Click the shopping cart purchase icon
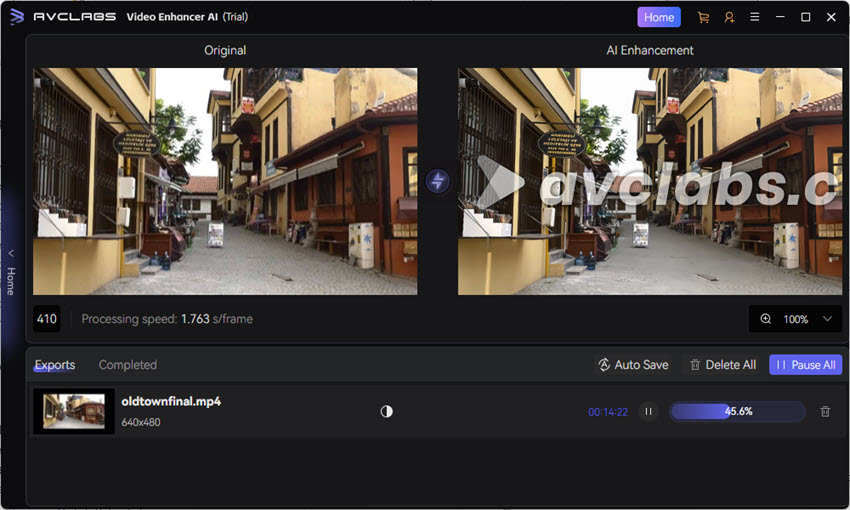 click(703, 17)
